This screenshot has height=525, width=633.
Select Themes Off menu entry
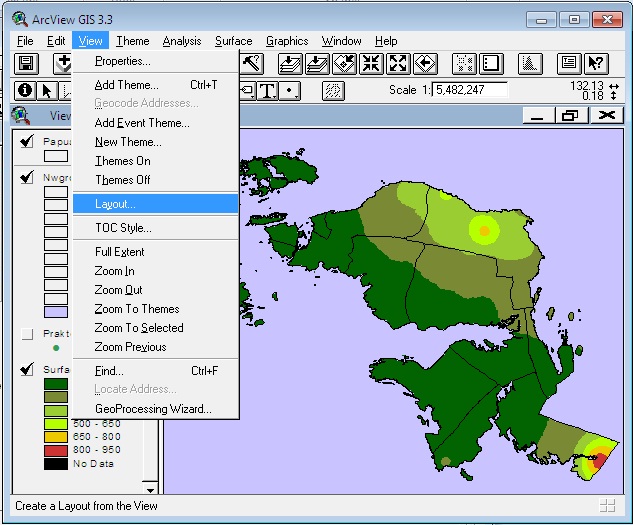click(x=156, y=180)
